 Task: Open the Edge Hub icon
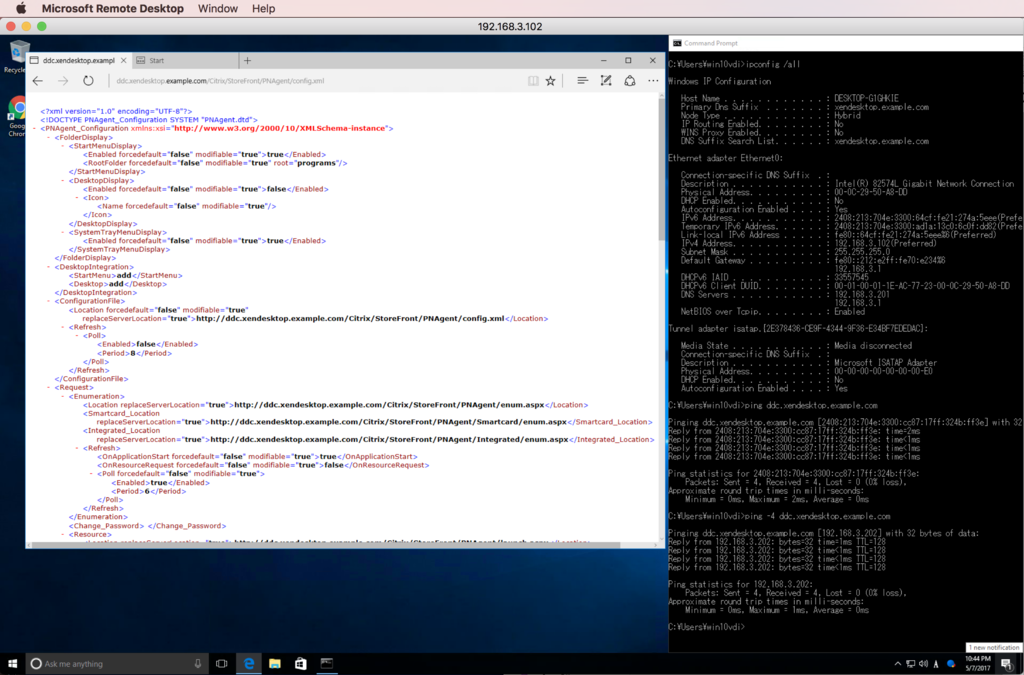[582, 81]
